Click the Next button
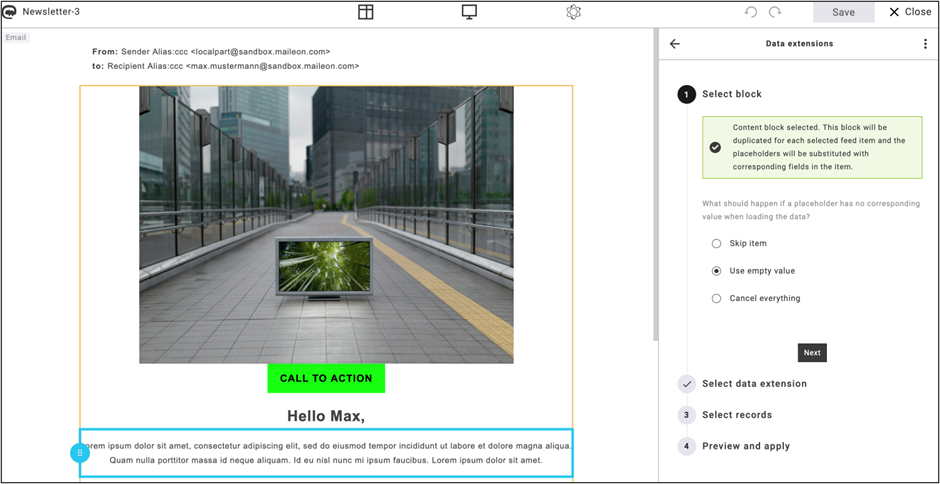This screenshot has height=484, width=940. point(812,353)
